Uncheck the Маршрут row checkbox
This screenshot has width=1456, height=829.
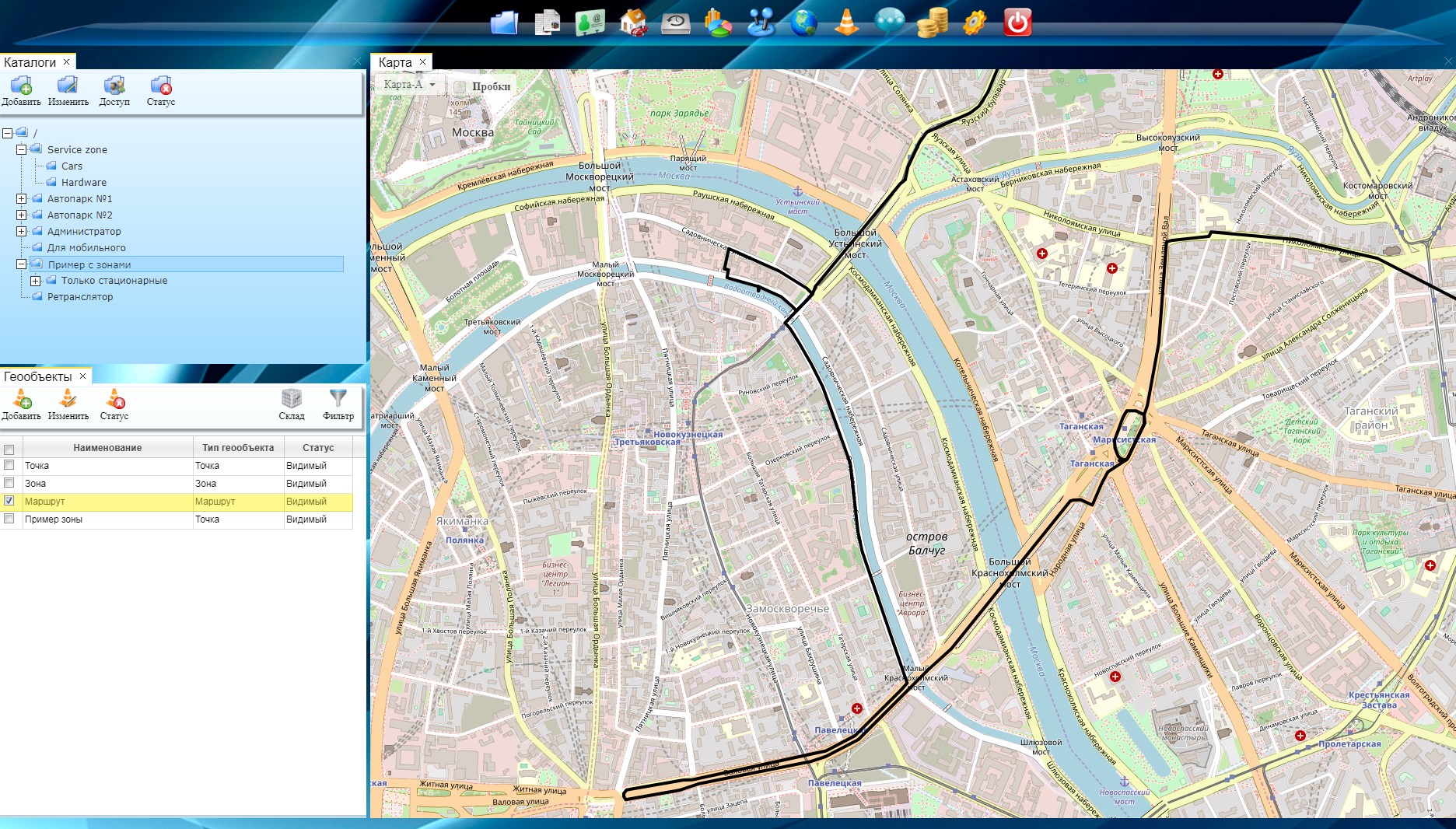coord(9,501)
